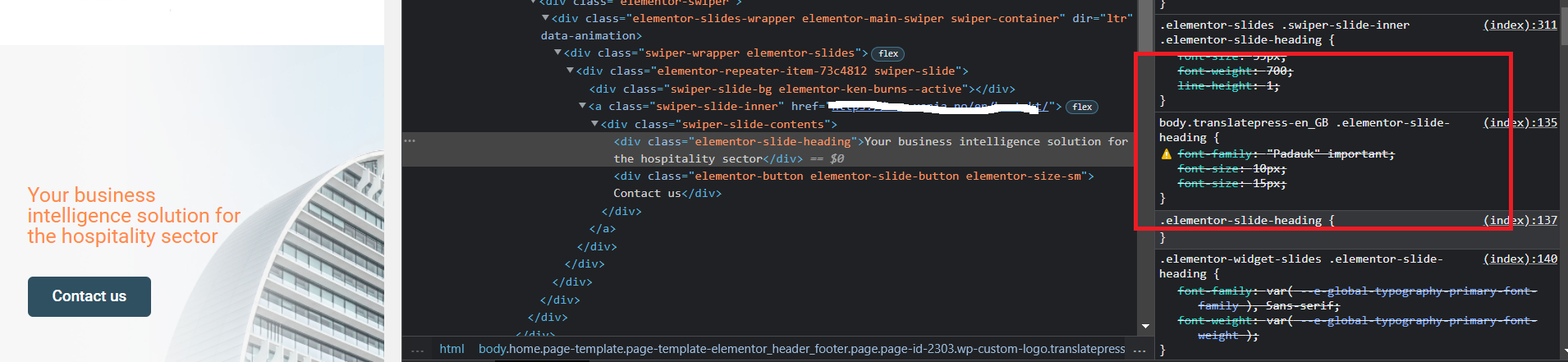Click the right breadcrumb overflow ellipsis
1568x362 pixels.
(x=1139, y=350)
